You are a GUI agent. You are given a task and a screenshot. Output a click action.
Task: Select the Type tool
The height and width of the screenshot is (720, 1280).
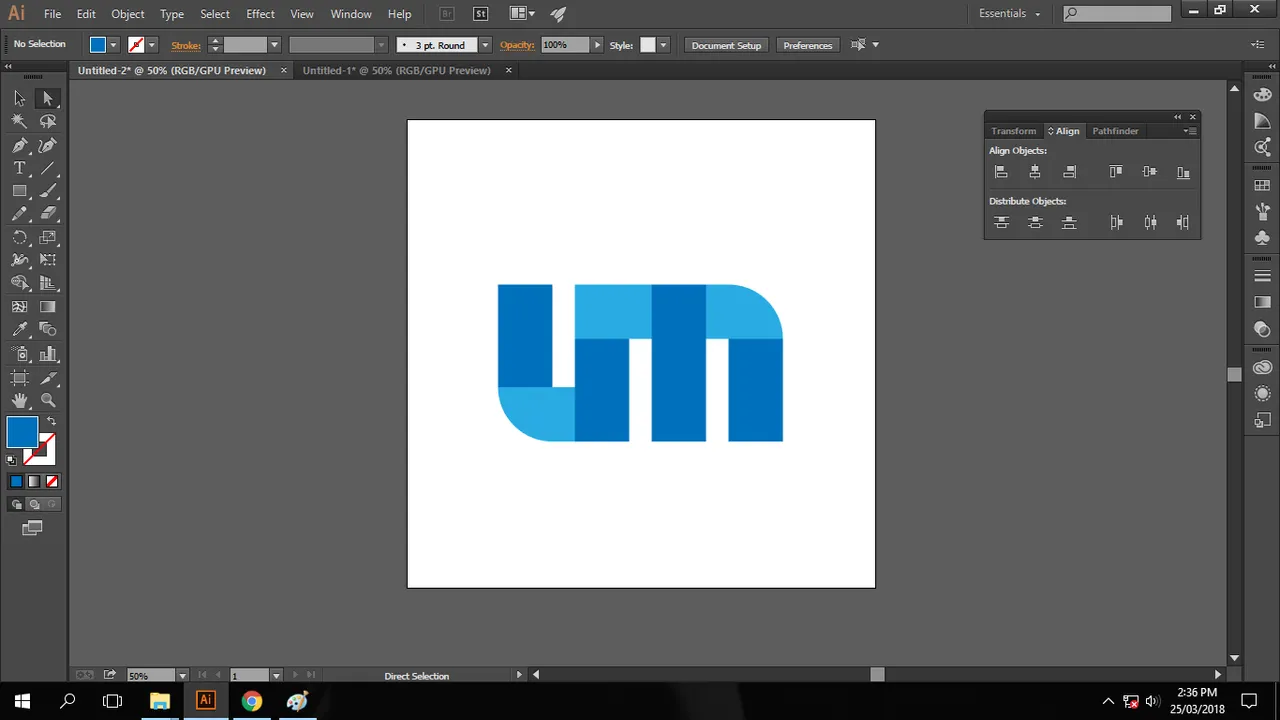tap(19, 168)
